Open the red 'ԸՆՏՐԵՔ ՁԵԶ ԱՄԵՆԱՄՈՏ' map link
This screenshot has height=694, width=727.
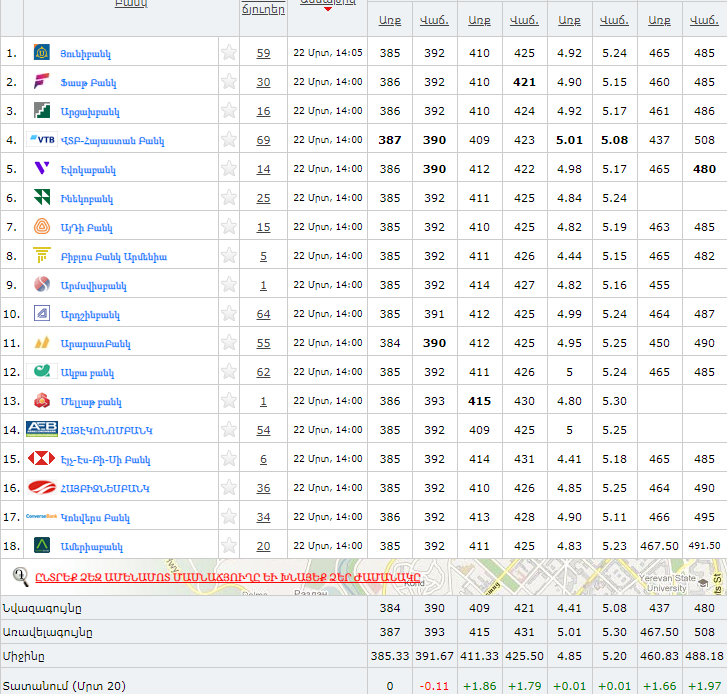tap(228, 578)
